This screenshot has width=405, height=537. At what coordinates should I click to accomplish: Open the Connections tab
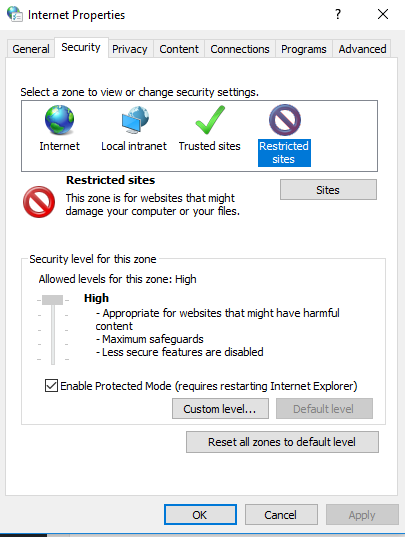click(240, 49)
